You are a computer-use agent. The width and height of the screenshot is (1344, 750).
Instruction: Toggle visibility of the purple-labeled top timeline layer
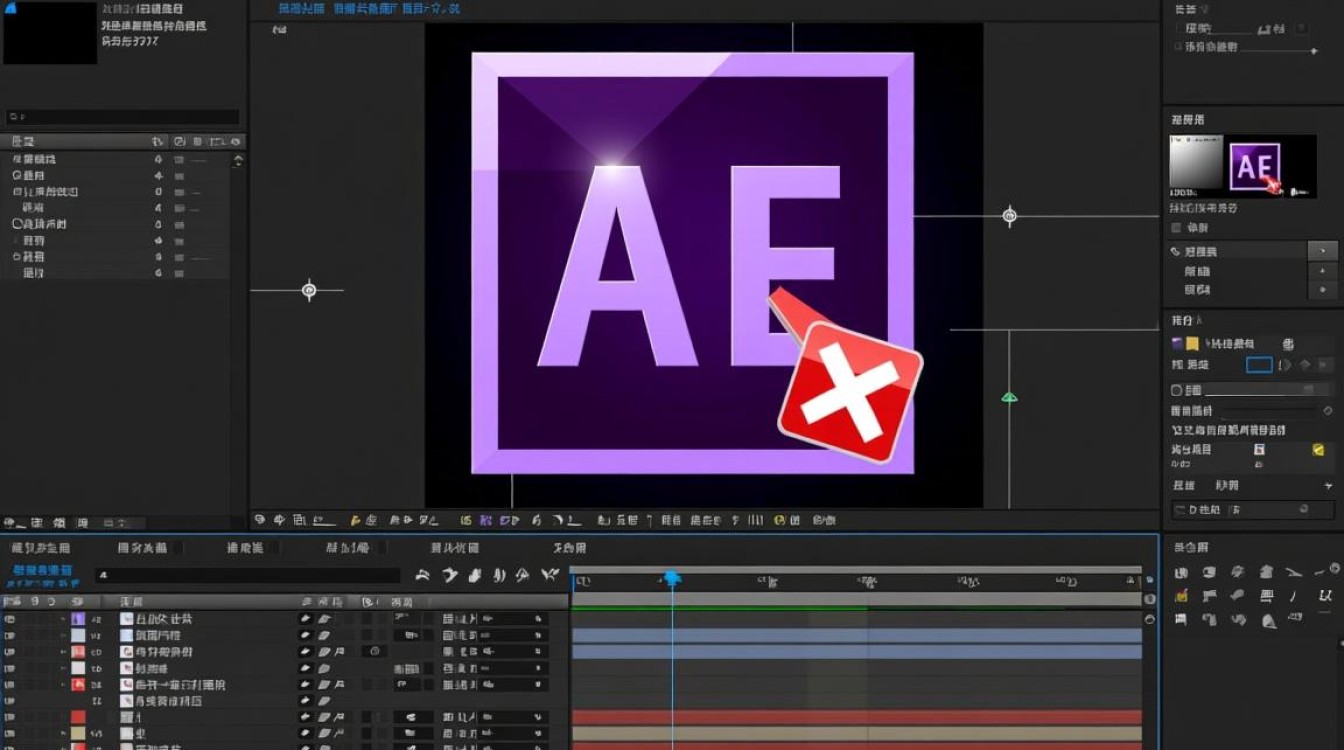10,619
